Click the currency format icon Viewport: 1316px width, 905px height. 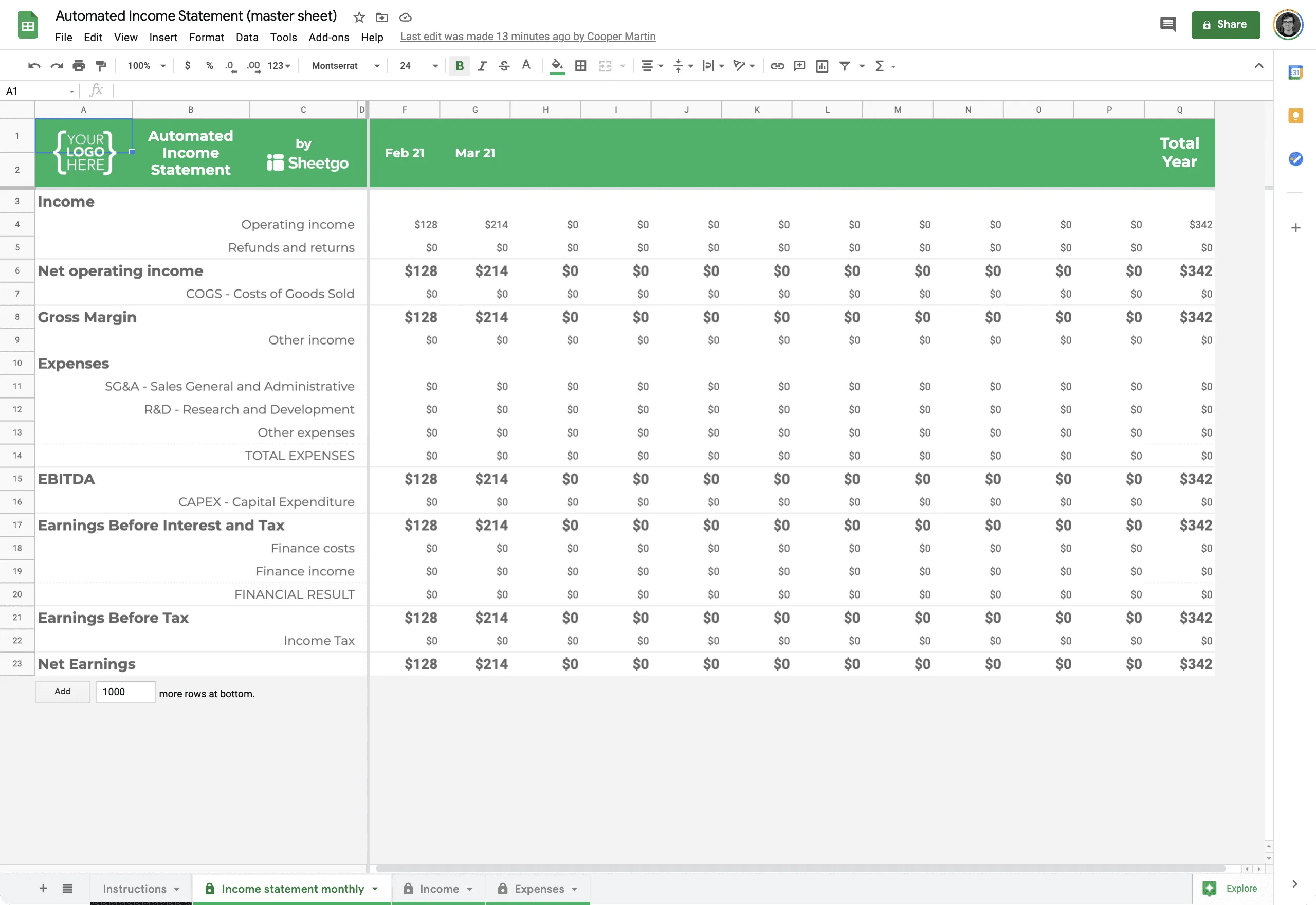click(x=188, y=65)
